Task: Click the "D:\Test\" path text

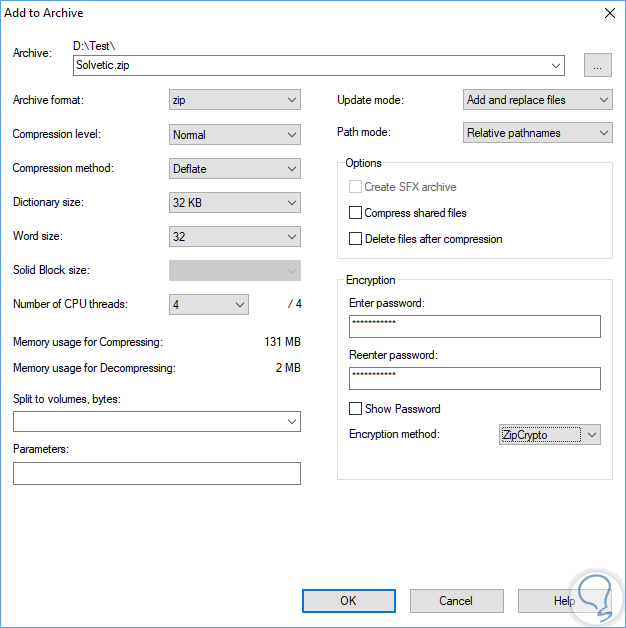Action: click(x=94, y=46)
